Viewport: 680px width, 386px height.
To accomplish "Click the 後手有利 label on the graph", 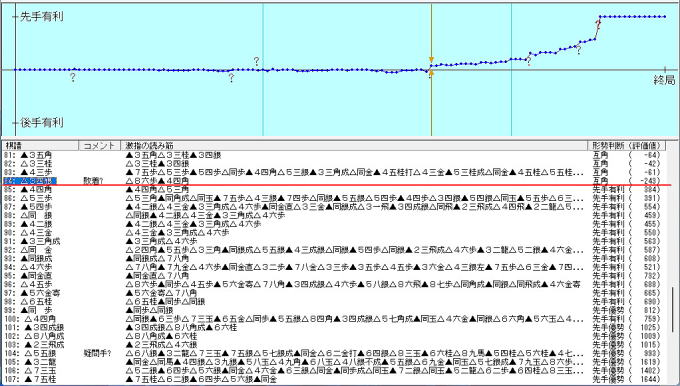I will pos(42,122).
